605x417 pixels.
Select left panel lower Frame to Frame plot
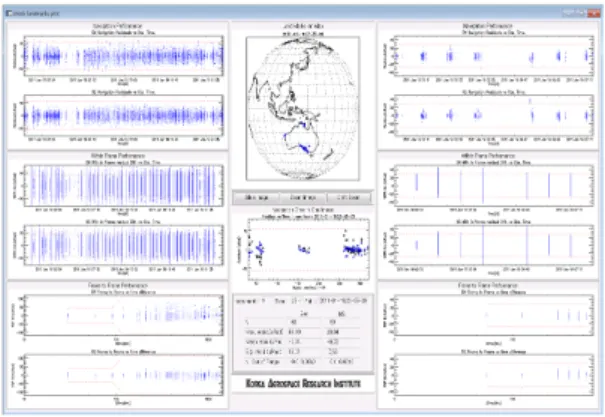123,375
